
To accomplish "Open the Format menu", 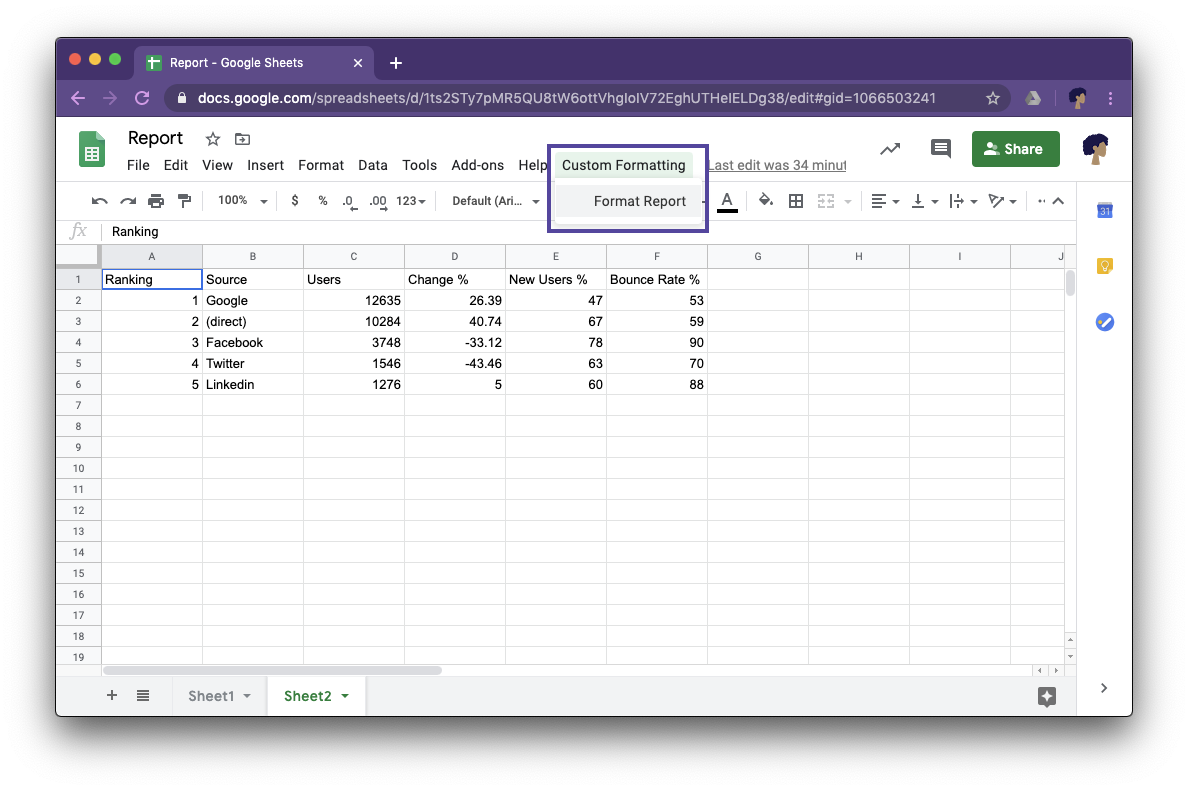I will click(x=320, y=165).
